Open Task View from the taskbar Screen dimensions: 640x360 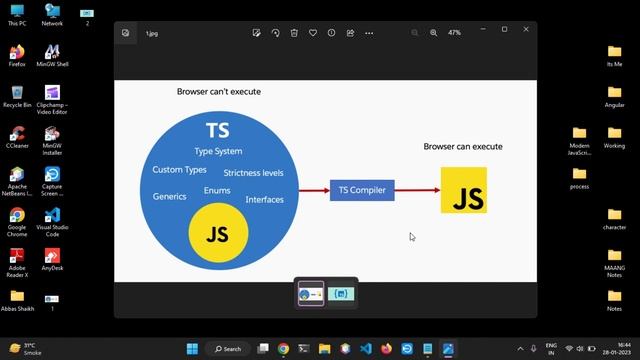(263, 349)
